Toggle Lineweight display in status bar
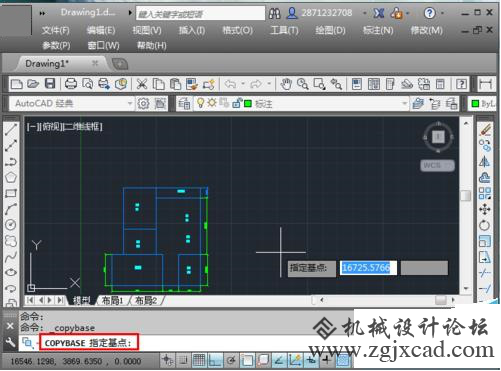This screenshot has width=501, height=371. click(x=327, y=360)
